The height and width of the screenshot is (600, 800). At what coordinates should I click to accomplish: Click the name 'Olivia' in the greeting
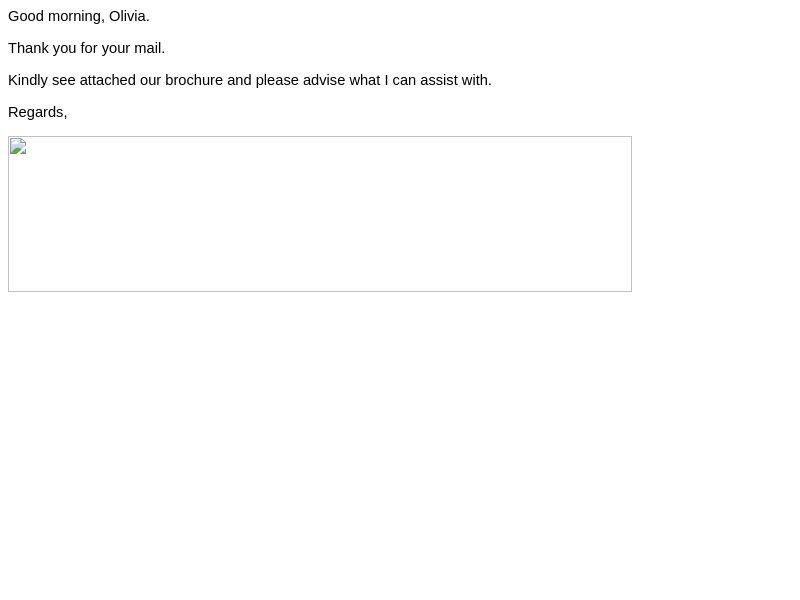point(128,16)
